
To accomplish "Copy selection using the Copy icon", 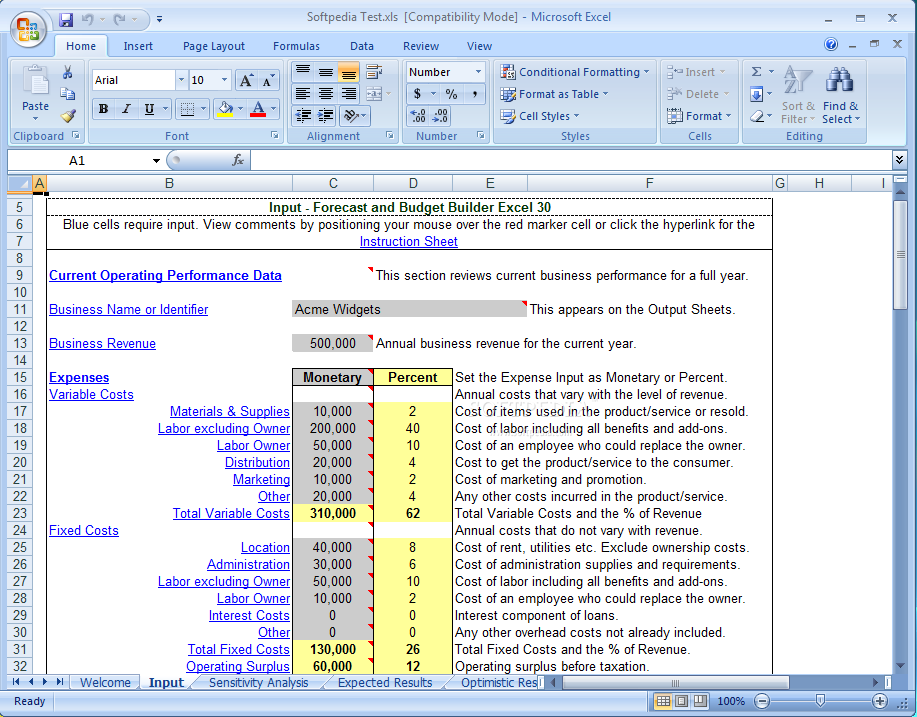I will pos(68,94).
